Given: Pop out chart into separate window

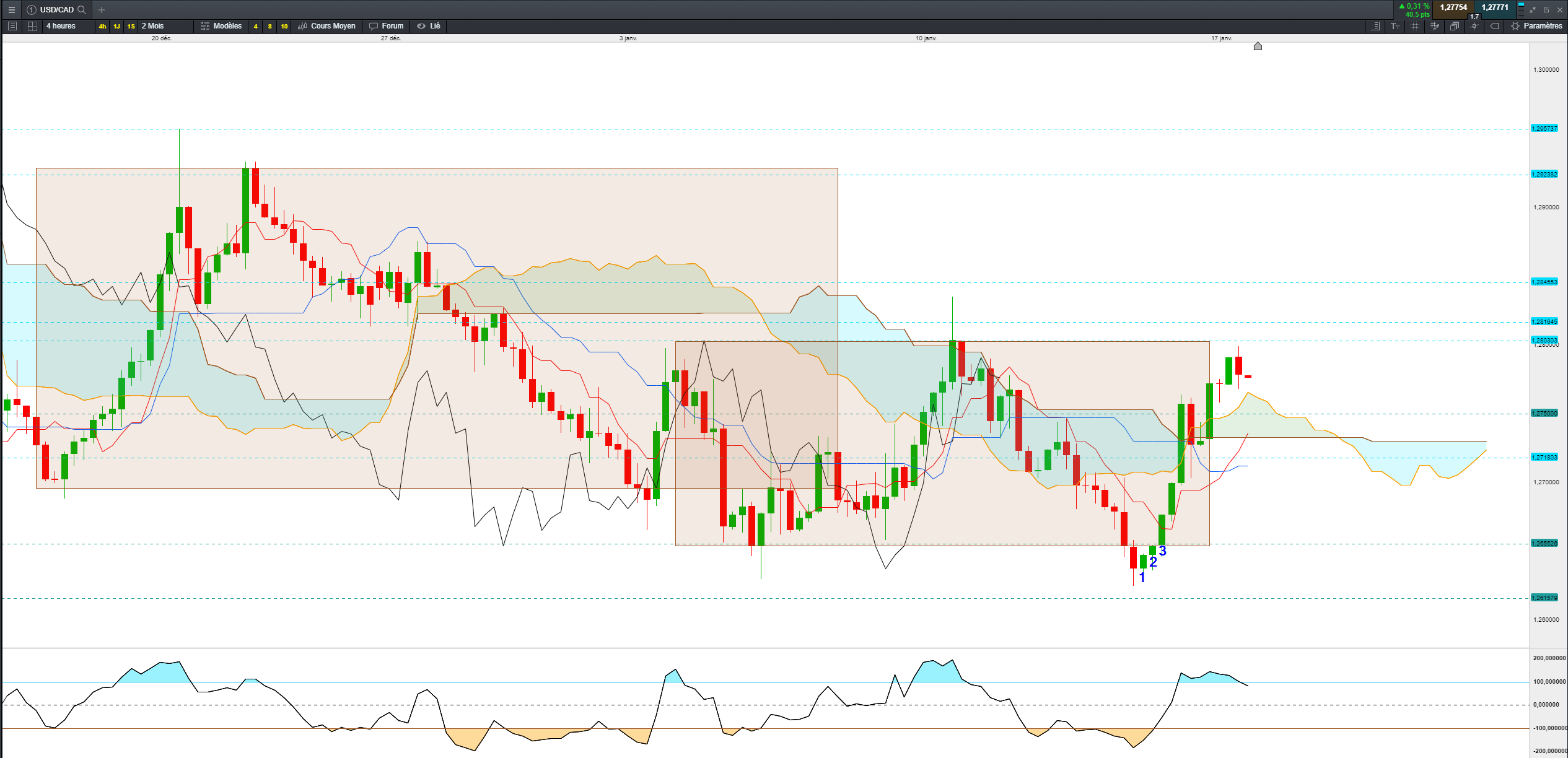Looking at the screenshot, I should 1546,9.
